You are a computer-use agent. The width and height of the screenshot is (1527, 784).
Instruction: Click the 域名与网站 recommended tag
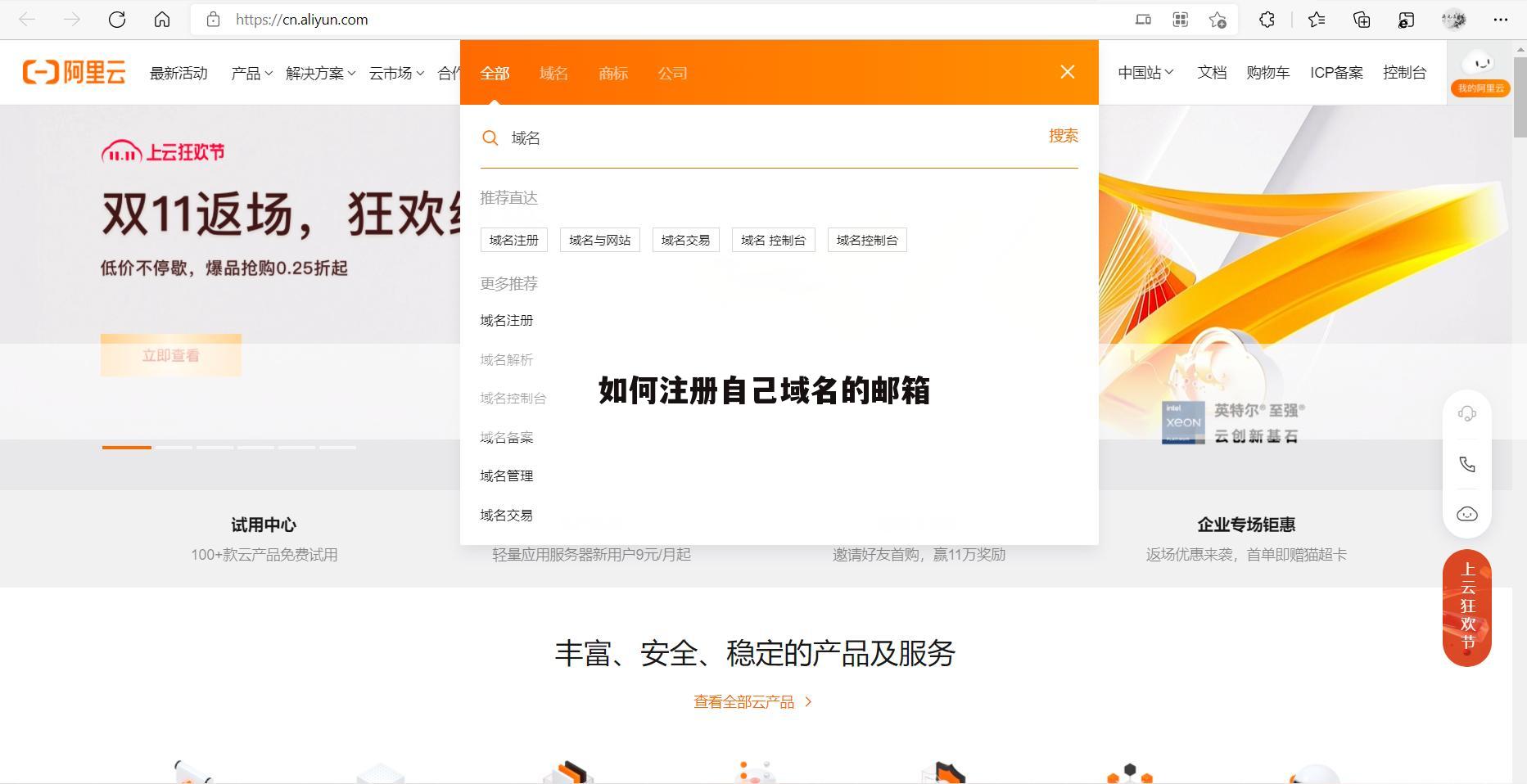(x=600, y=240)
